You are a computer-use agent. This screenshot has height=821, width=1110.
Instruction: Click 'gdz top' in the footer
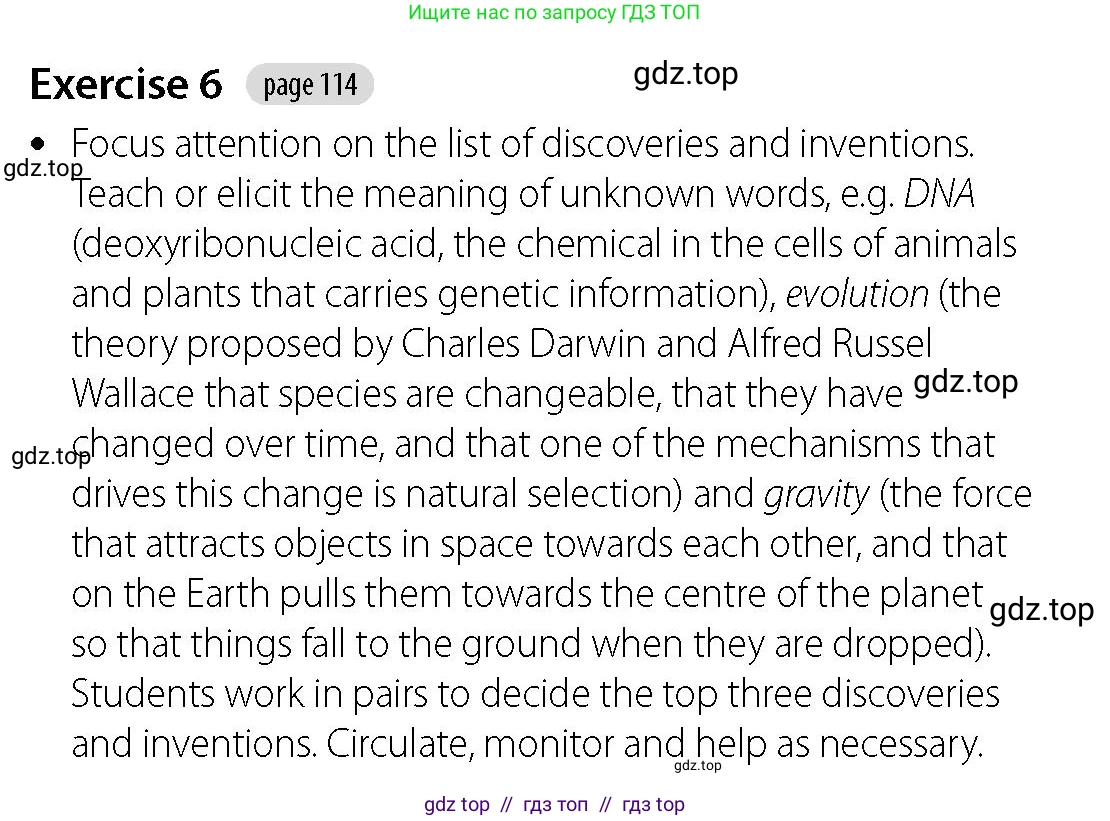coord(457,804)
